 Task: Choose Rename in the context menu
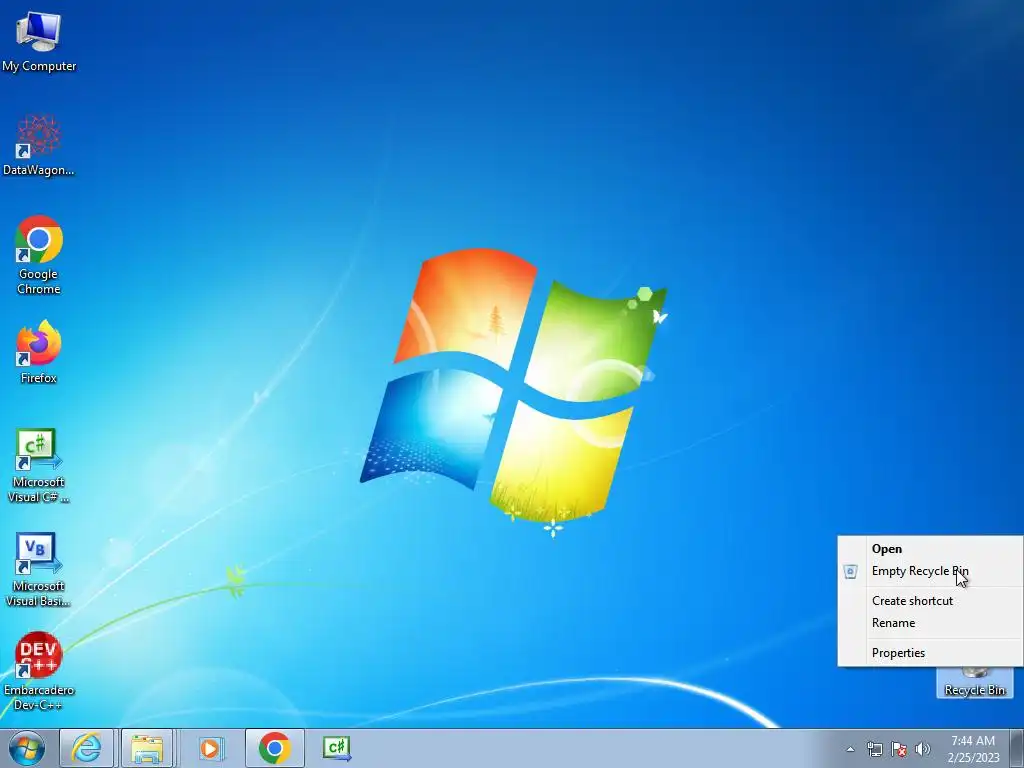[930, 623]
